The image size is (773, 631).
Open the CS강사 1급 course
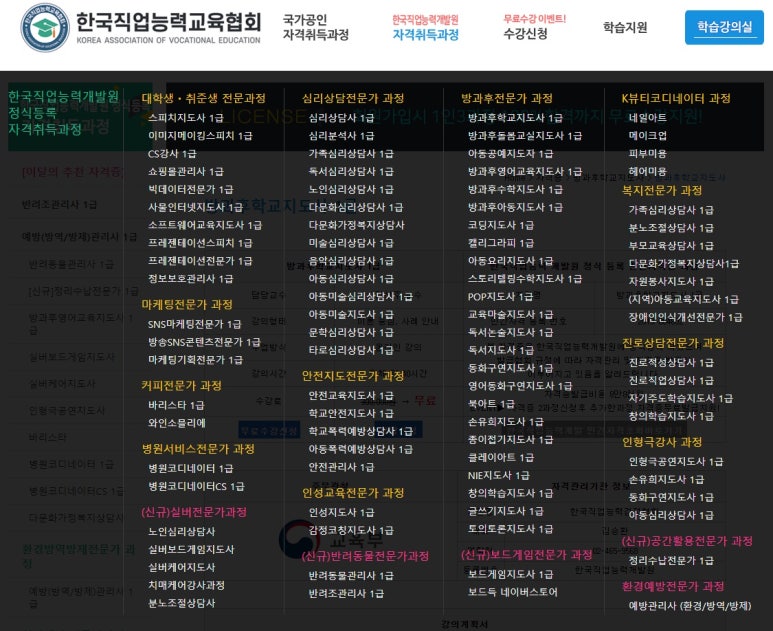point(172,153)
